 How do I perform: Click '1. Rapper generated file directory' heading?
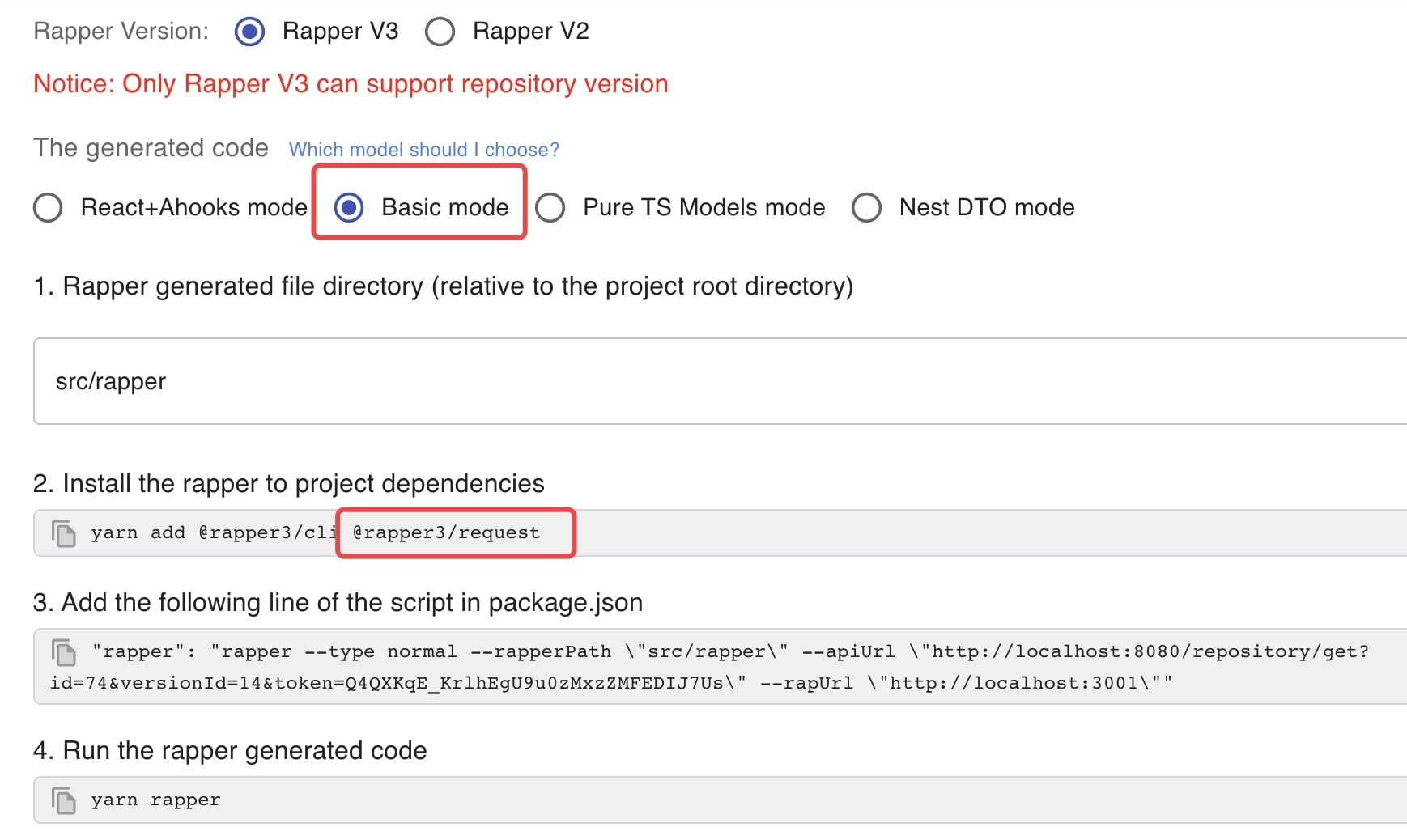click(x=444, y=286)
